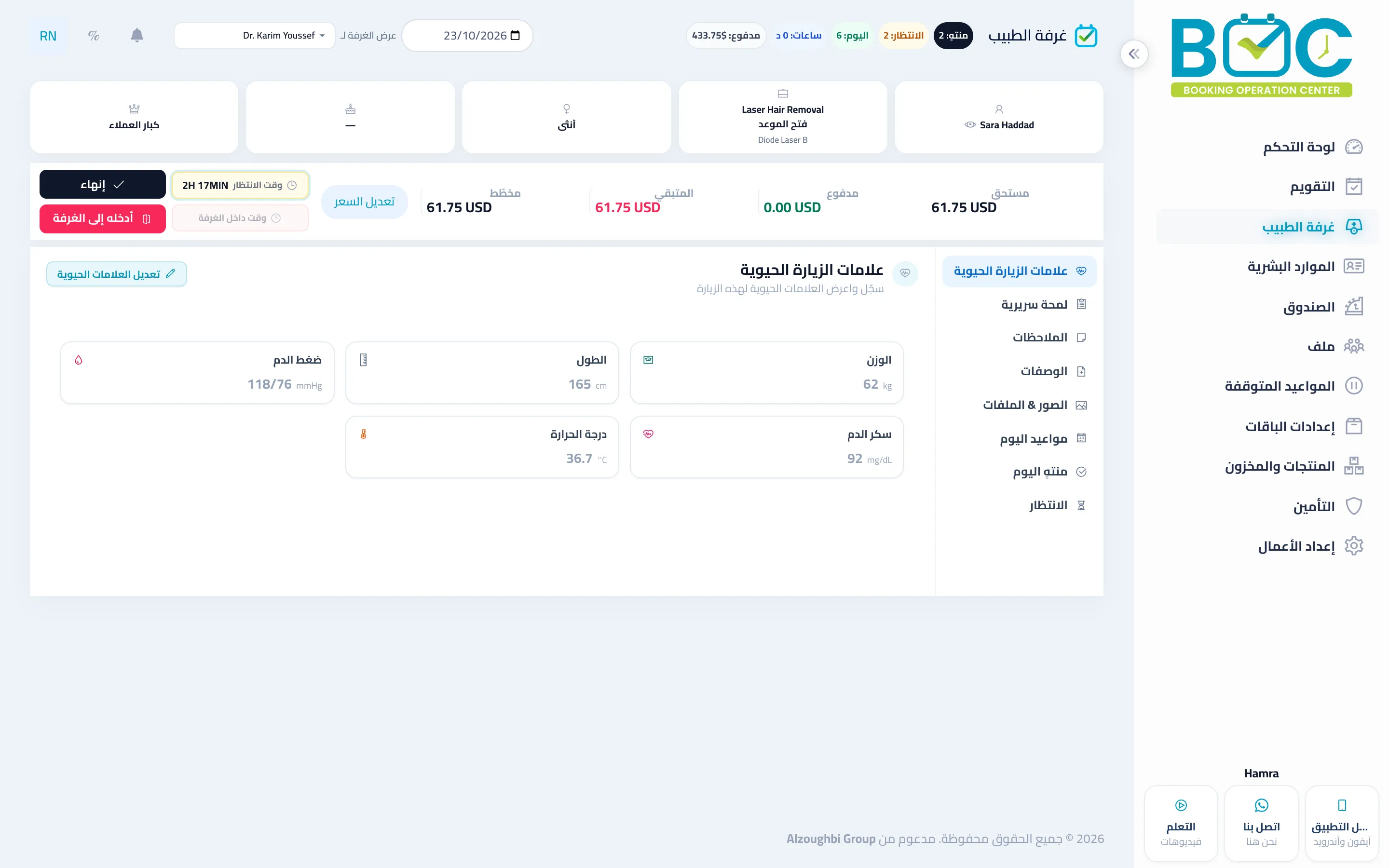
Task: Click the notification bell icon
Action: tap(136, 36)
